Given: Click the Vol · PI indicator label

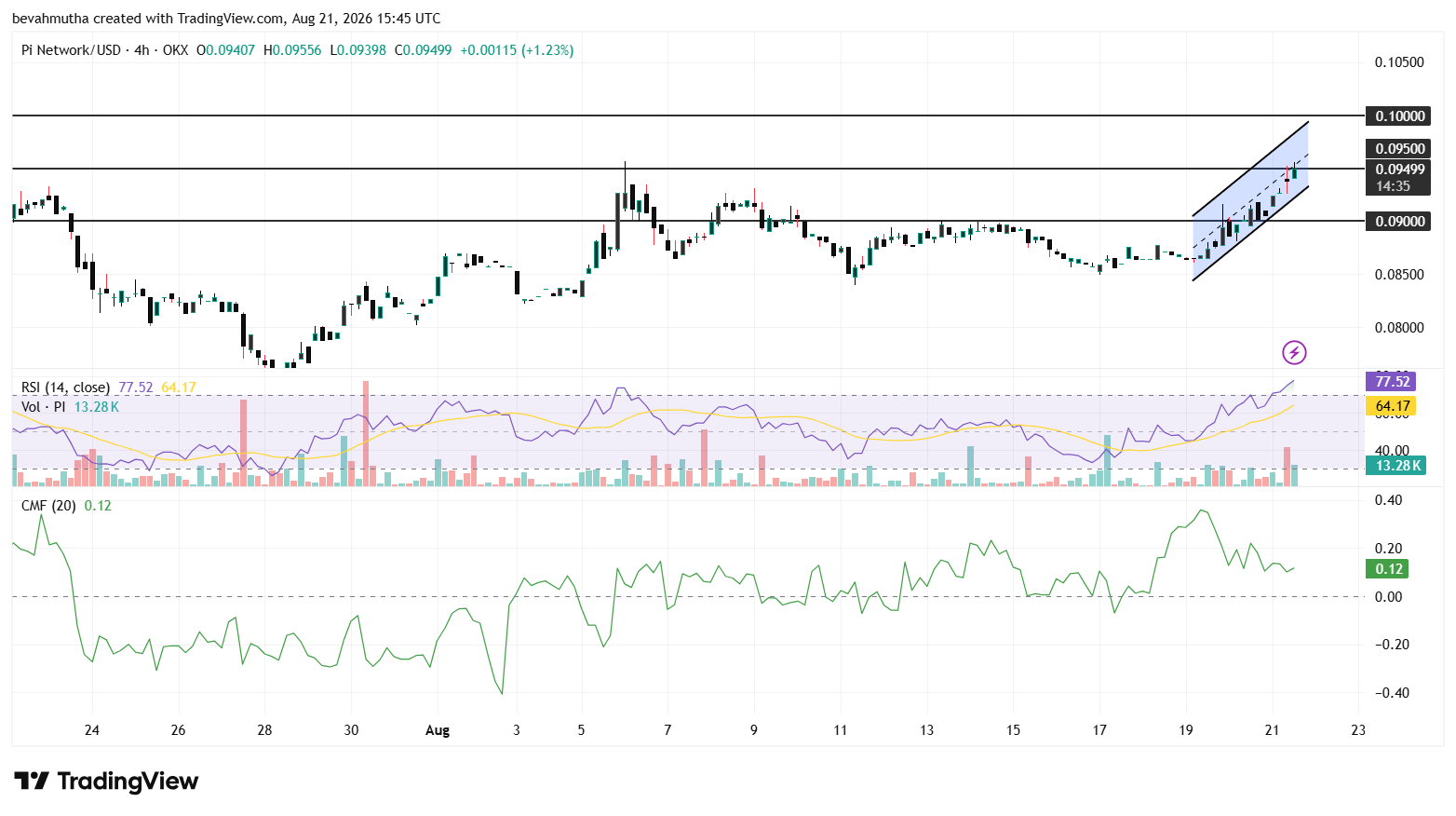Looking at the screenshot, I should pos(44,407).
